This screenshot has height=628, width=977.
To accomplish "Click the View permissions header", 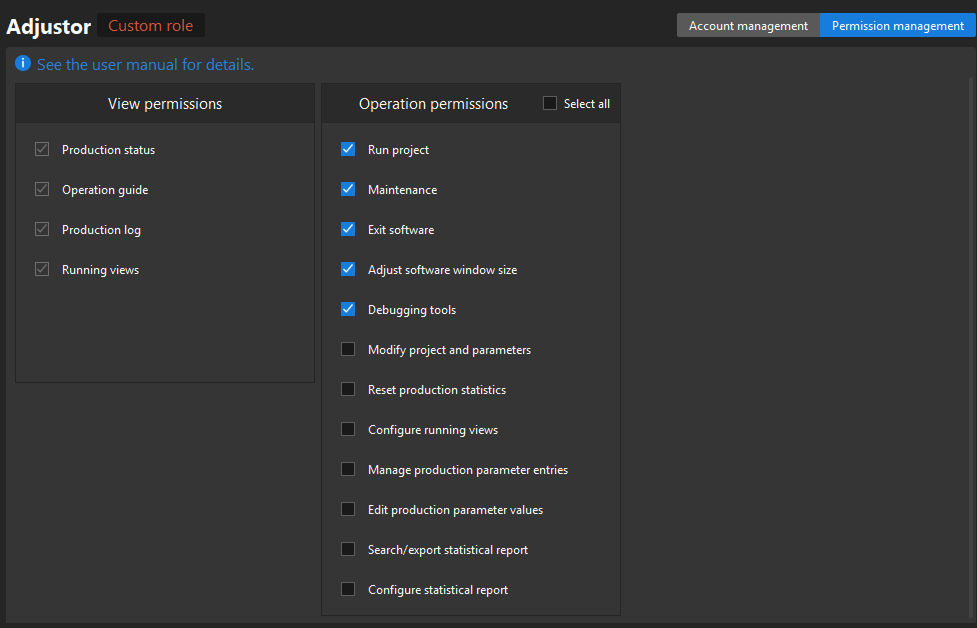I will coord(165,103).
